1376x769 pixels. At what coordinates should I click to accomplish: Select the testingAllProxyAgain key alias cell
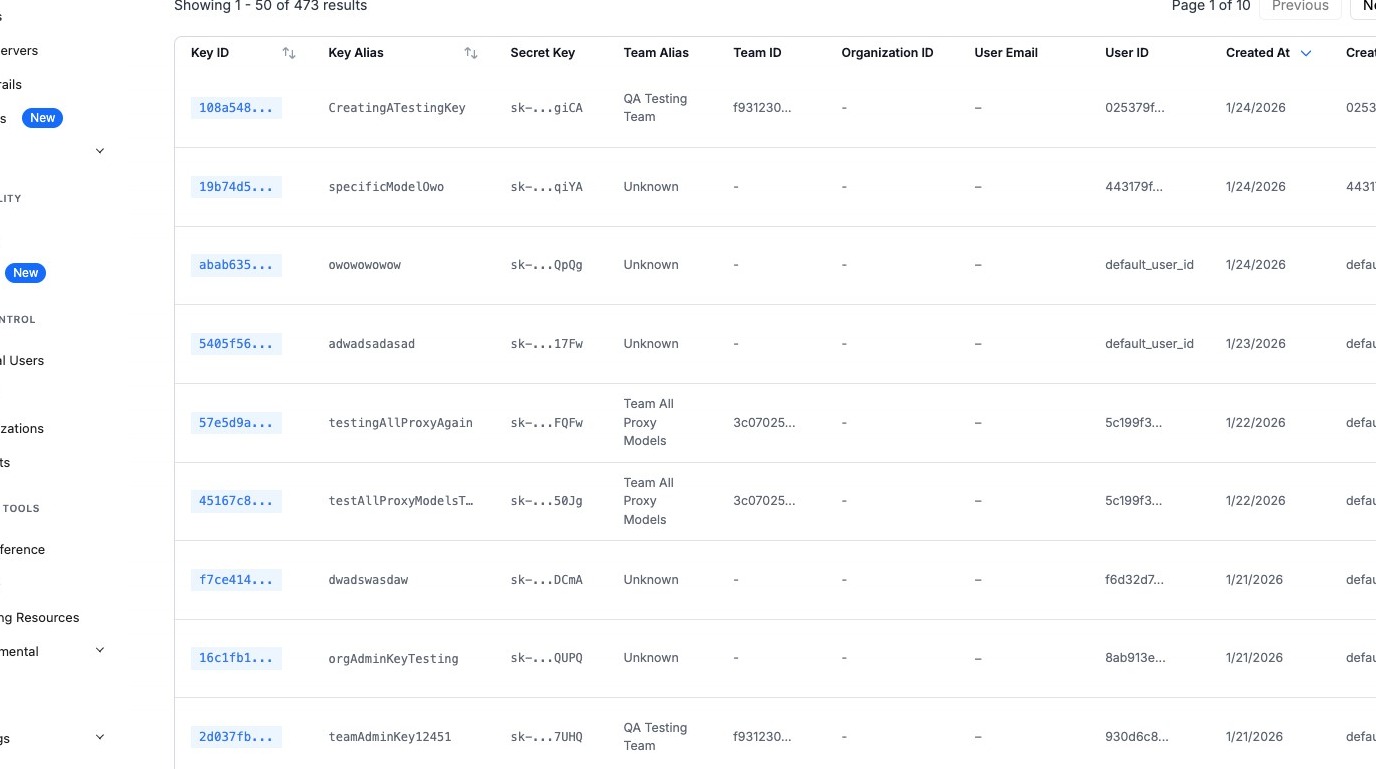click(400, 423)
